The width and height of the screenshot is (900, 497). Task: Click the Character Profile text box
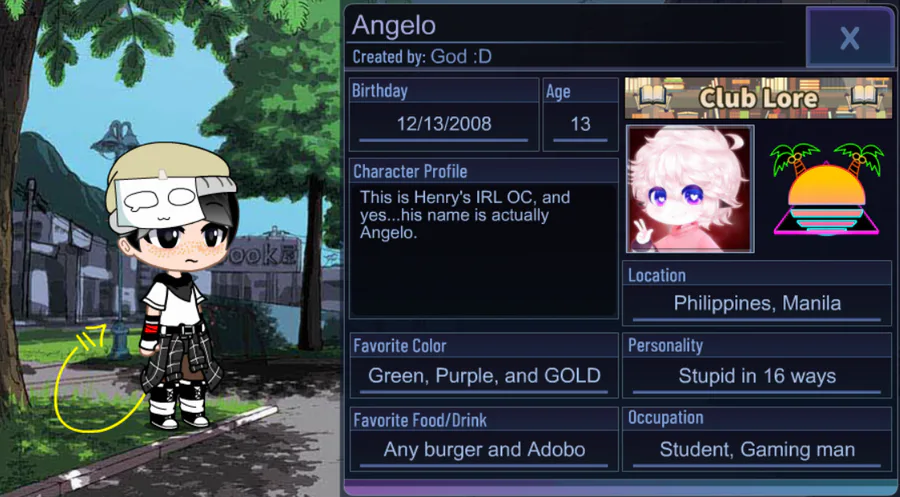[483, 250]
